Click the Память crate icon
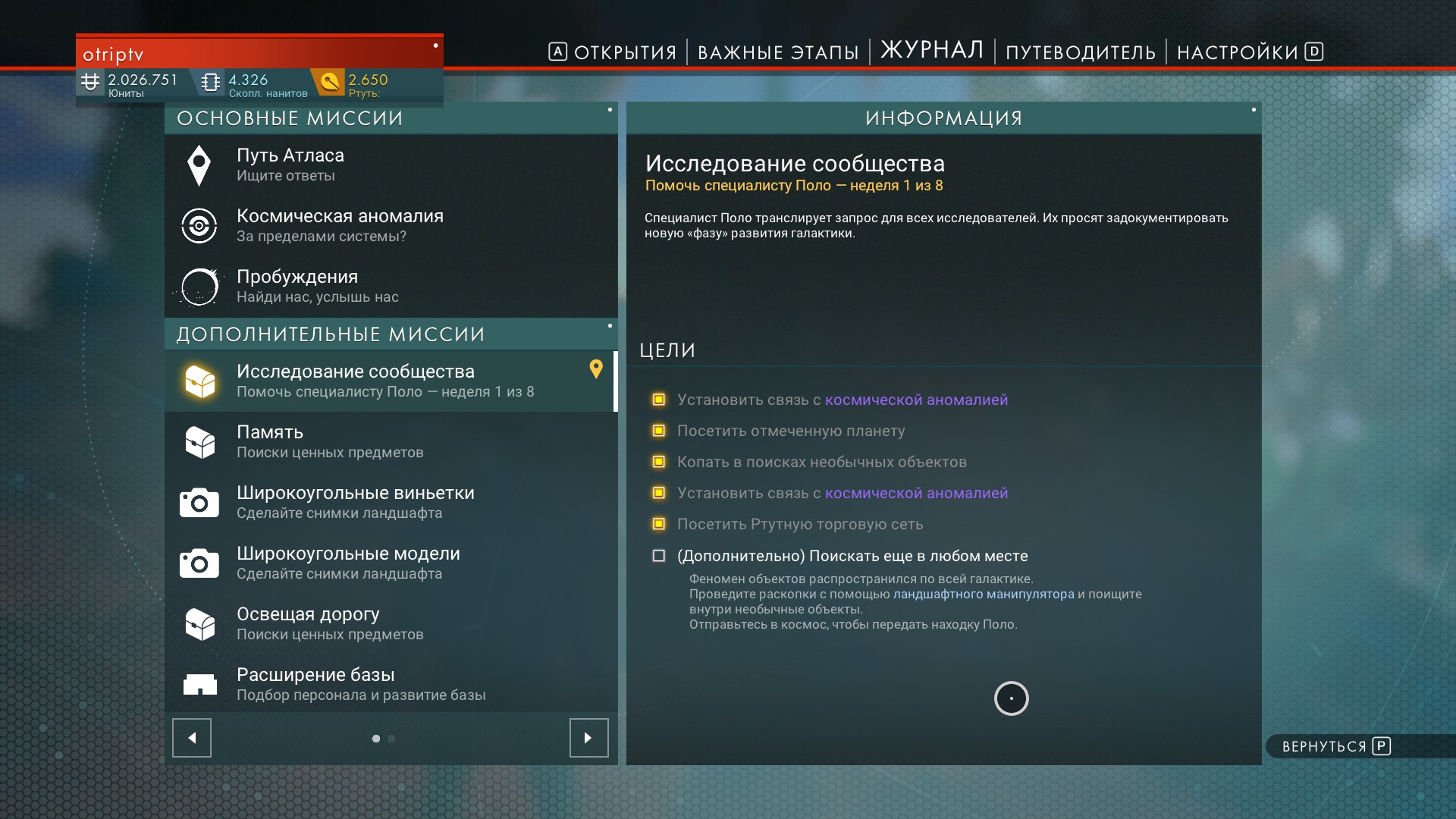The image size is (1456, 819). [x=200, y=442]
